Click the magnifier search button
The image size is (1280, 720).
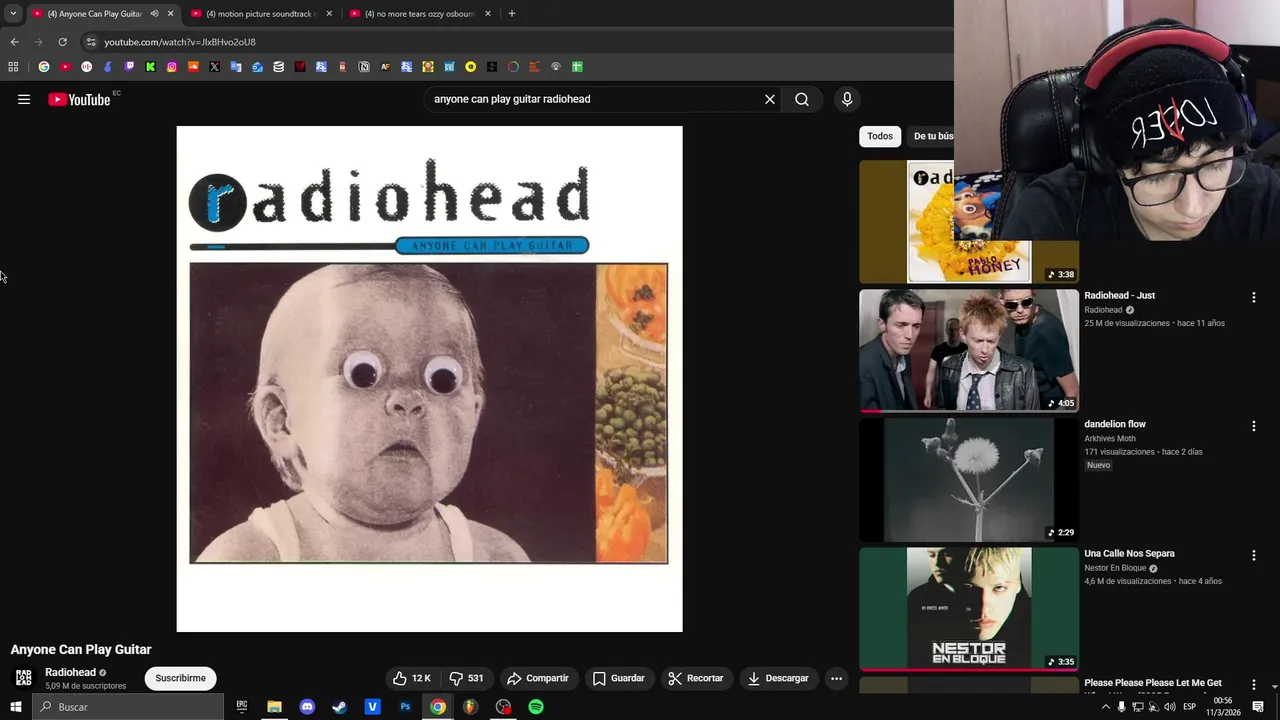802,99
